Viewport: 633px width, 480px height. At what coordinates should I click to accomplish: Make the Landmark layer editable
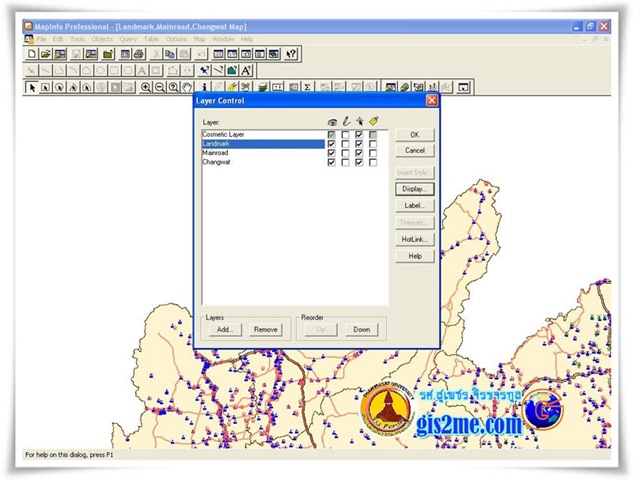coord(346,144)
